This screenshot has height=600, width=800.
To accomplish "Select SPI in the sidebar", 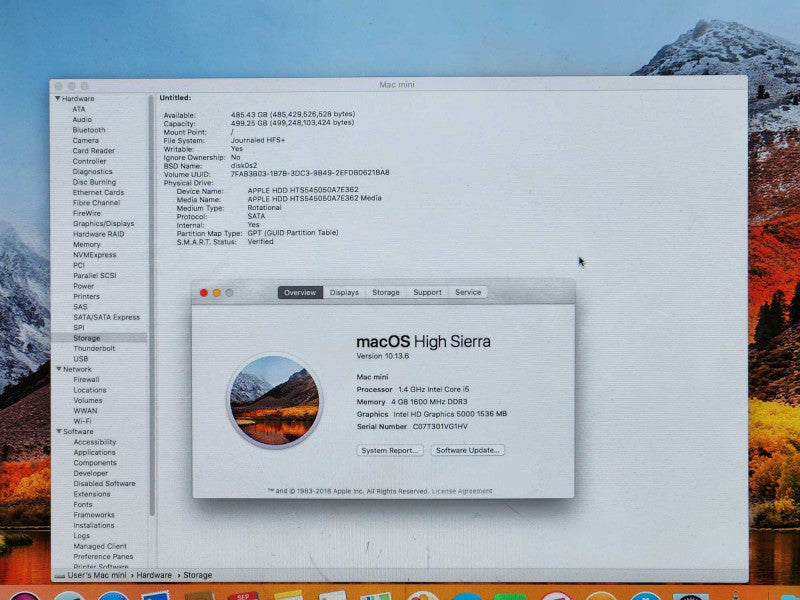I will [x=79, y=328].
